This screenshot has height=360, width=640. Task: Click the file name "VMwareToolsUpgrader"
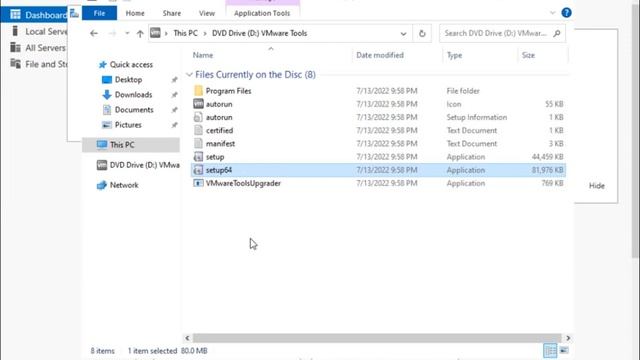coord(243,183)
